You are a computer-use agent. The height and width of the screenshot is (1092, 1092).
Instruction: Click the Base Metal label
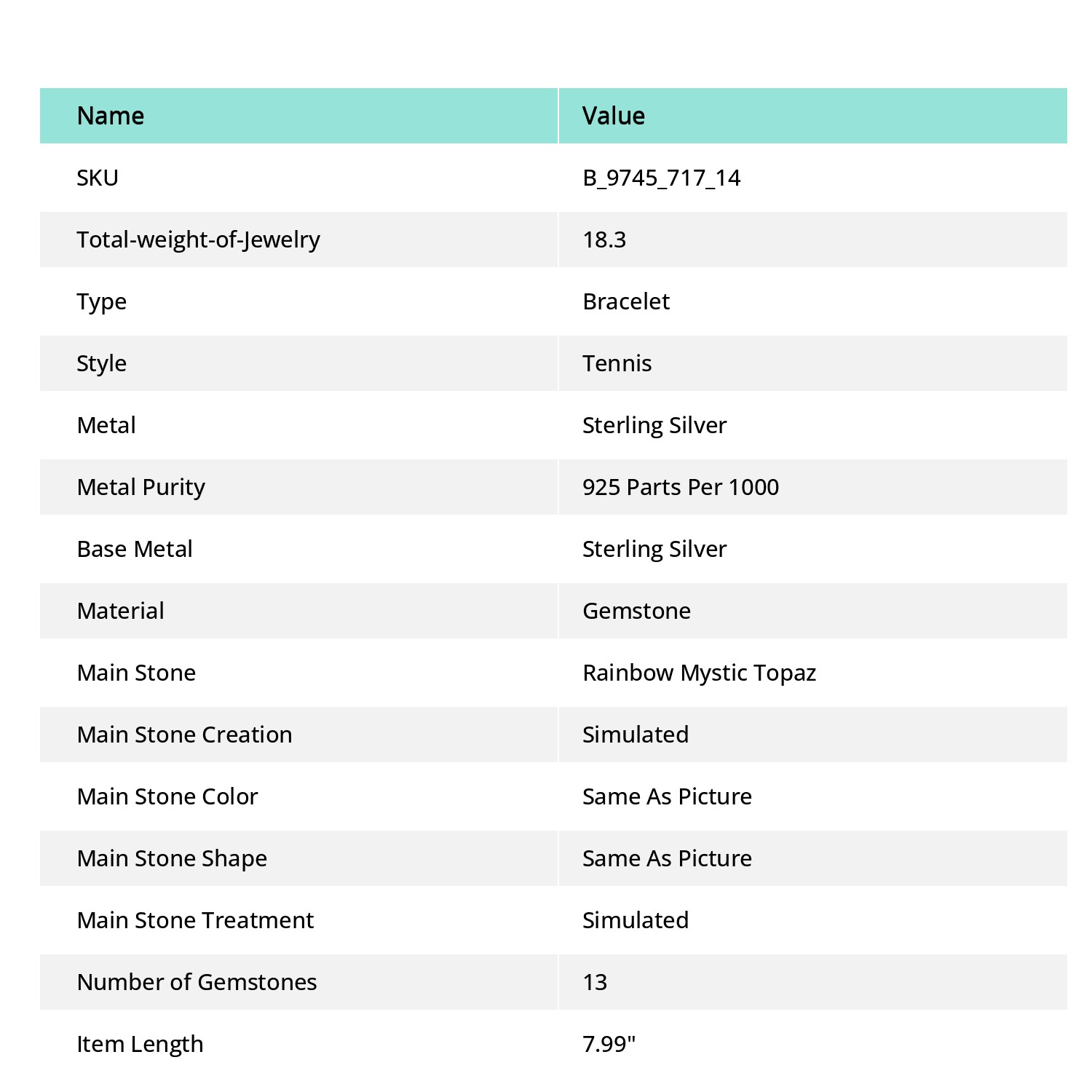click(135, 549)
